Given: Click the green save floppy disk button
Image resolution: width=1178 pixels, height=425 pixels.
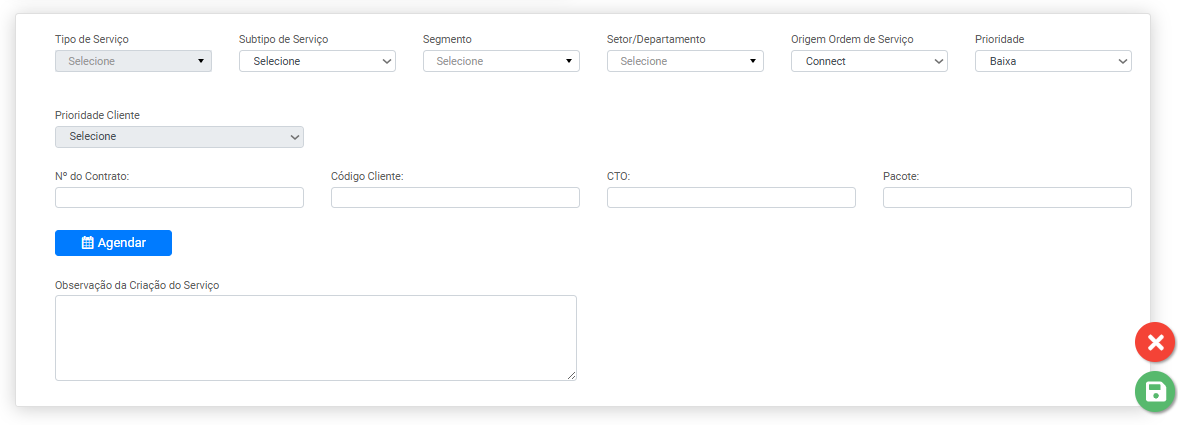Looking at the screenshot, I should pyautogui.click(x=1155, y=391).
